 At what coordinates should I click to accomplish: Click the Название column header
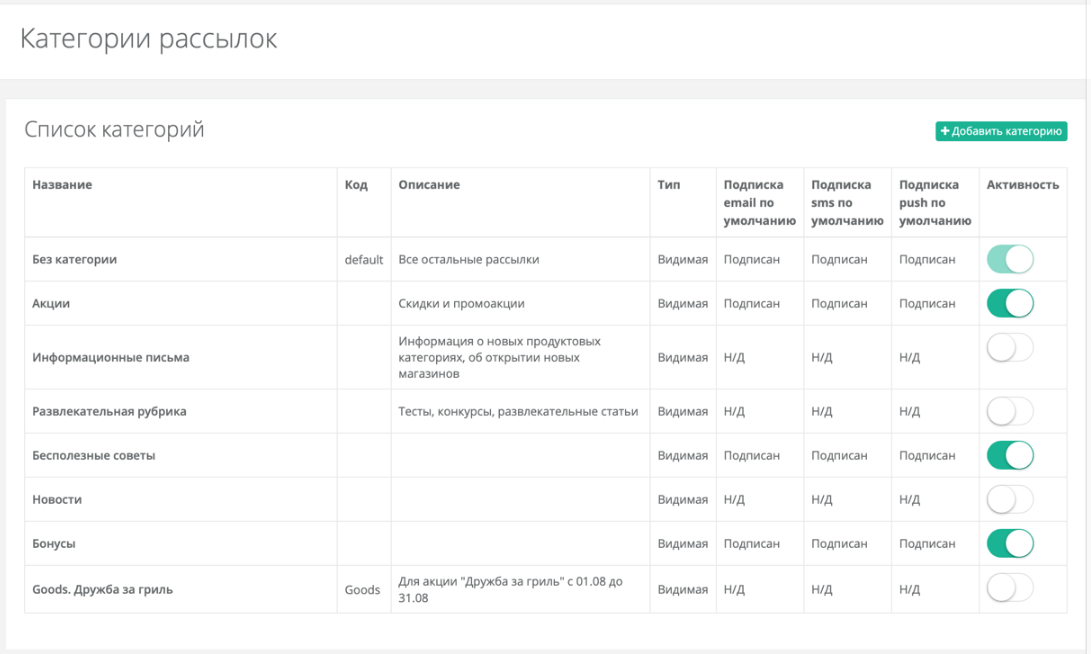coord(62,185)
